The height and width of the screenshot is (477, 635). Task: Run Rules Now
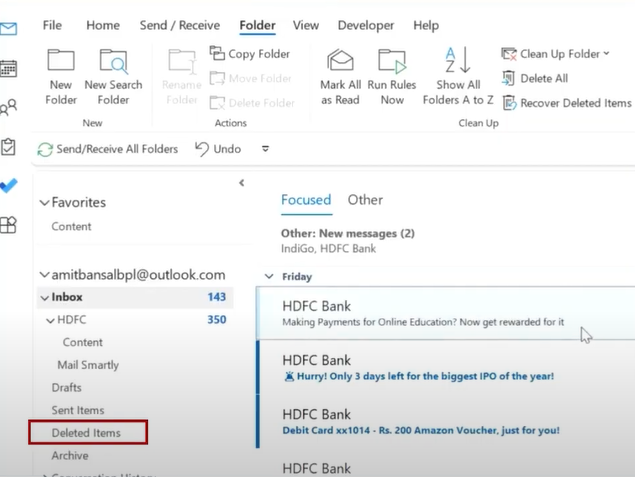[392, 77]
